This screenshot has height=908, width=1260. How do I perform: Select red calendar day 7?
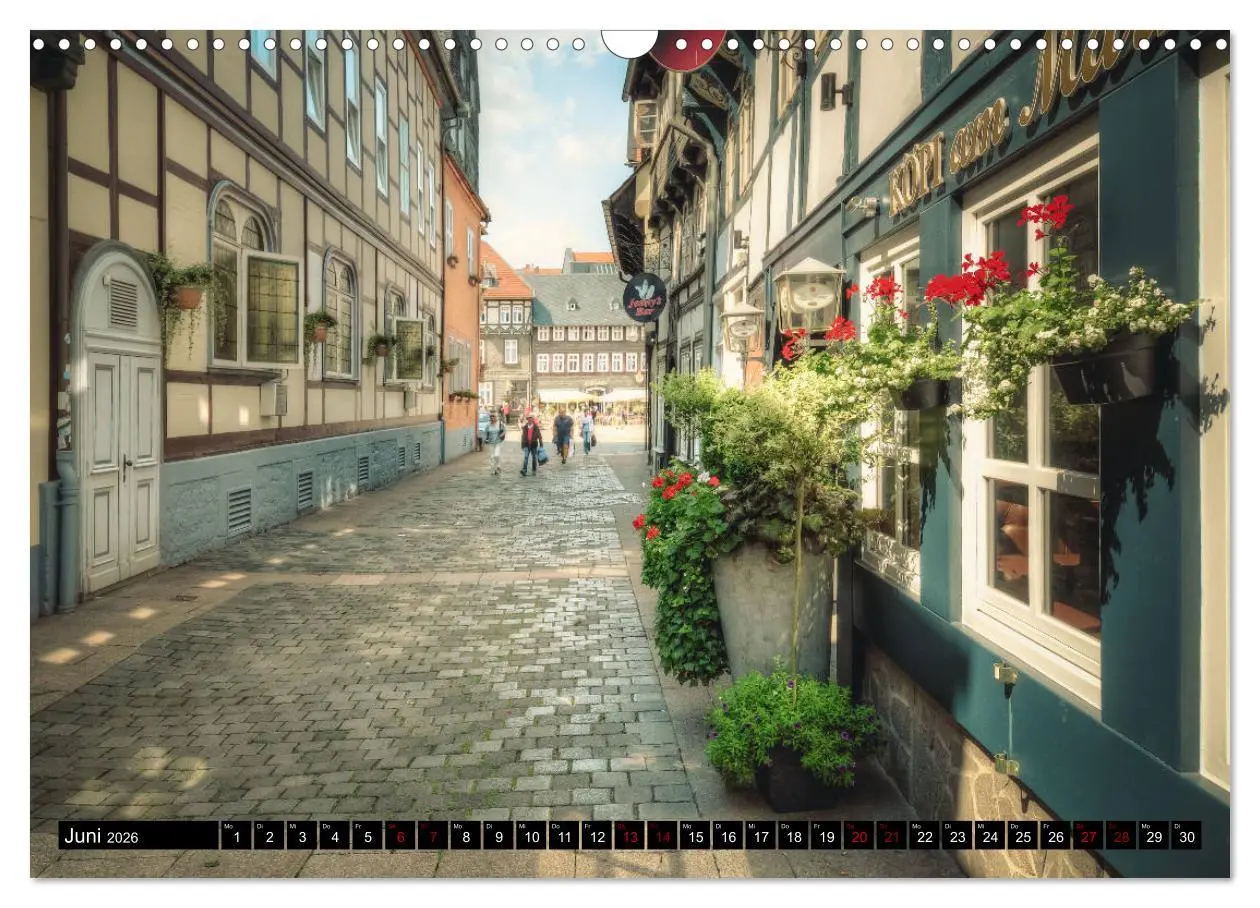[x=433, y=836]
